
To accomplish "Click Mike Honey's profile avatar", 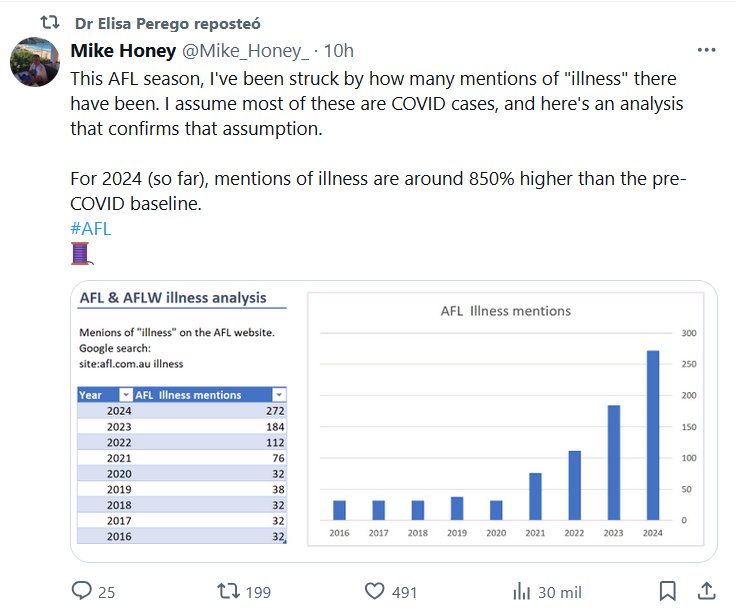I will pos(33,62).
